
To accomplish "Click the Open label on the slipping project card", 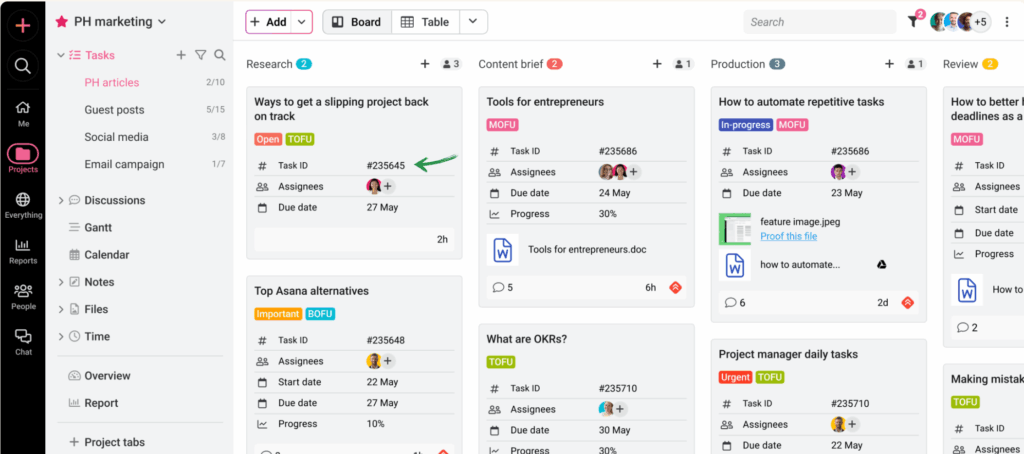I will [x=268, y=139].
